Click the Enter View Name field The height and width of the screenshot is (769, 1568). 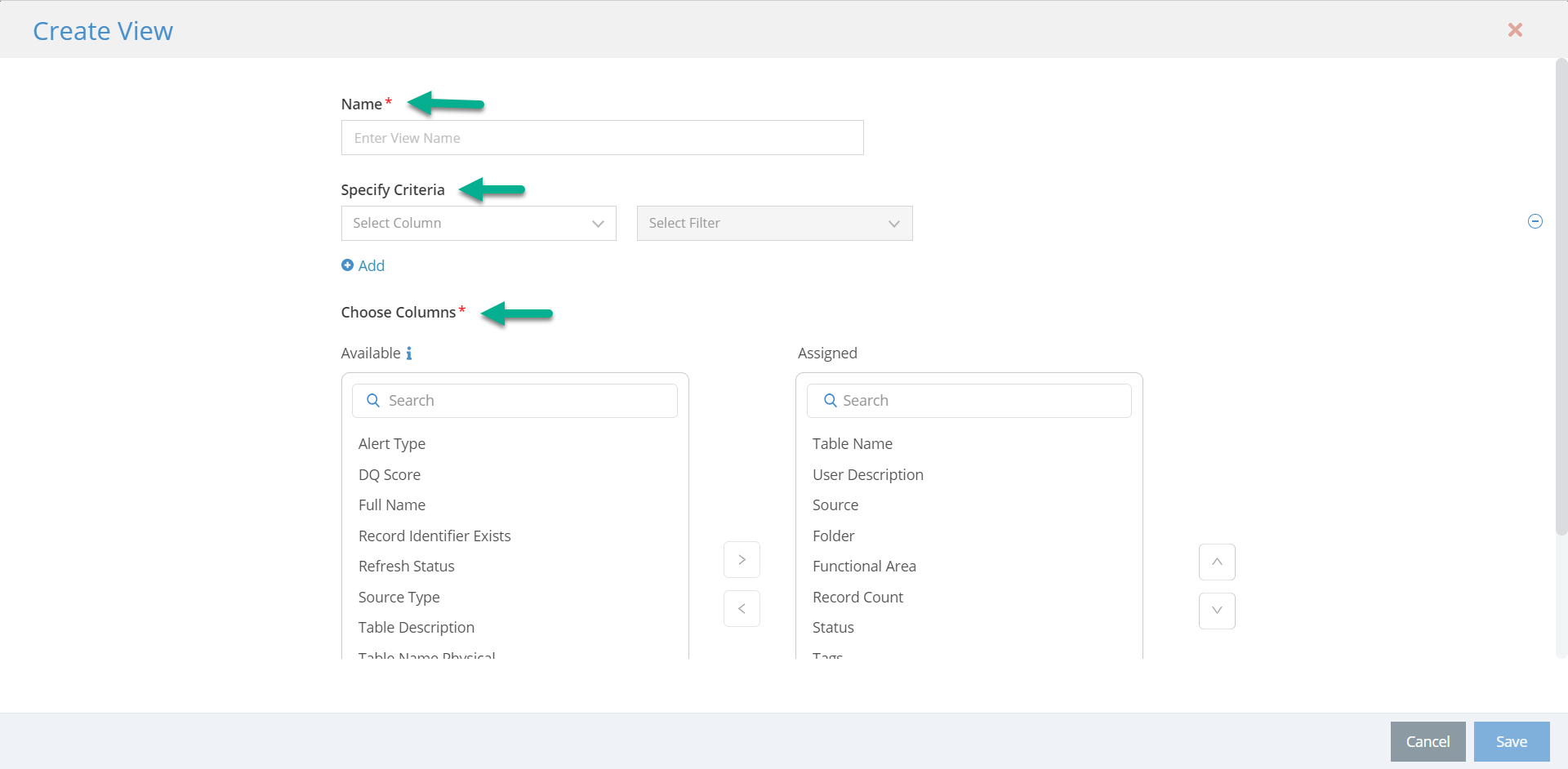(602, 138)
